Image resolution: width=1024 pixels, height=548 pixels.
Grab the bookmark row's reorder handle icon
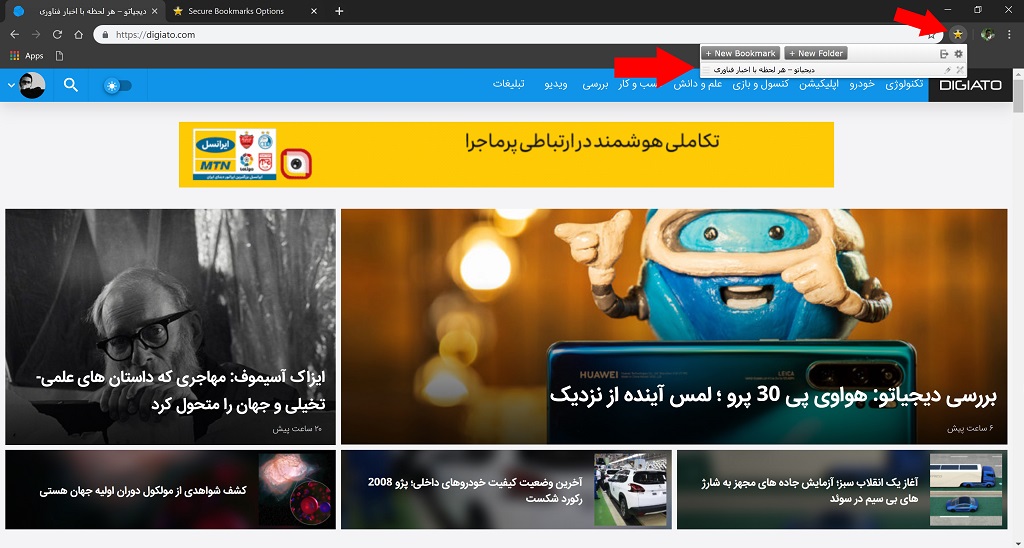point(706,70)
